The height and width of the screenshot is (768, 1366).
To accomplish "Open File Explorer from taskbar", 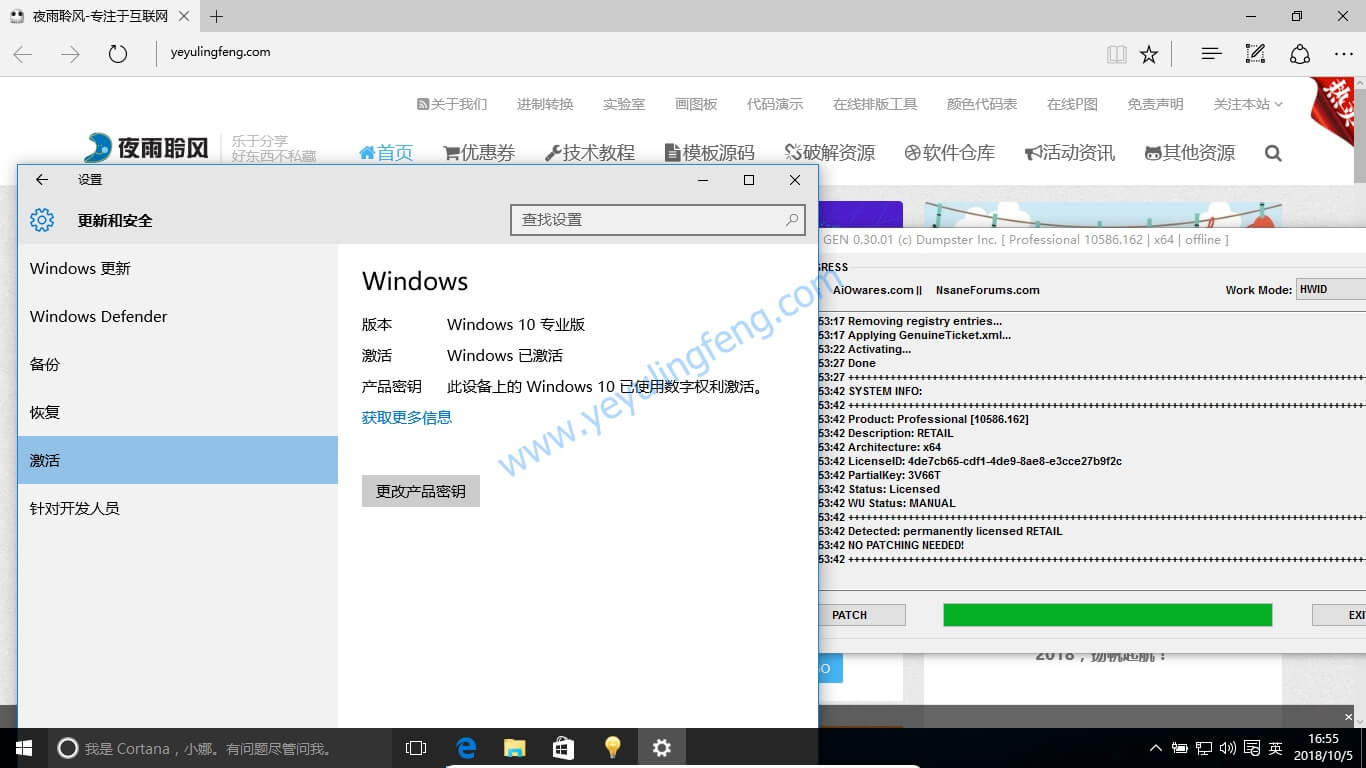I will [x=515, y=748].
